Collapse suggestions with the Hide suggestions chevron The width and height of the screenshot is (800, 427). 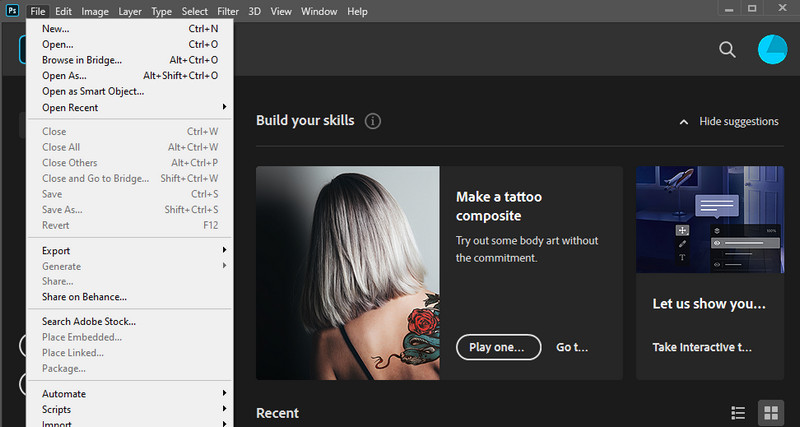pos(684,122)
